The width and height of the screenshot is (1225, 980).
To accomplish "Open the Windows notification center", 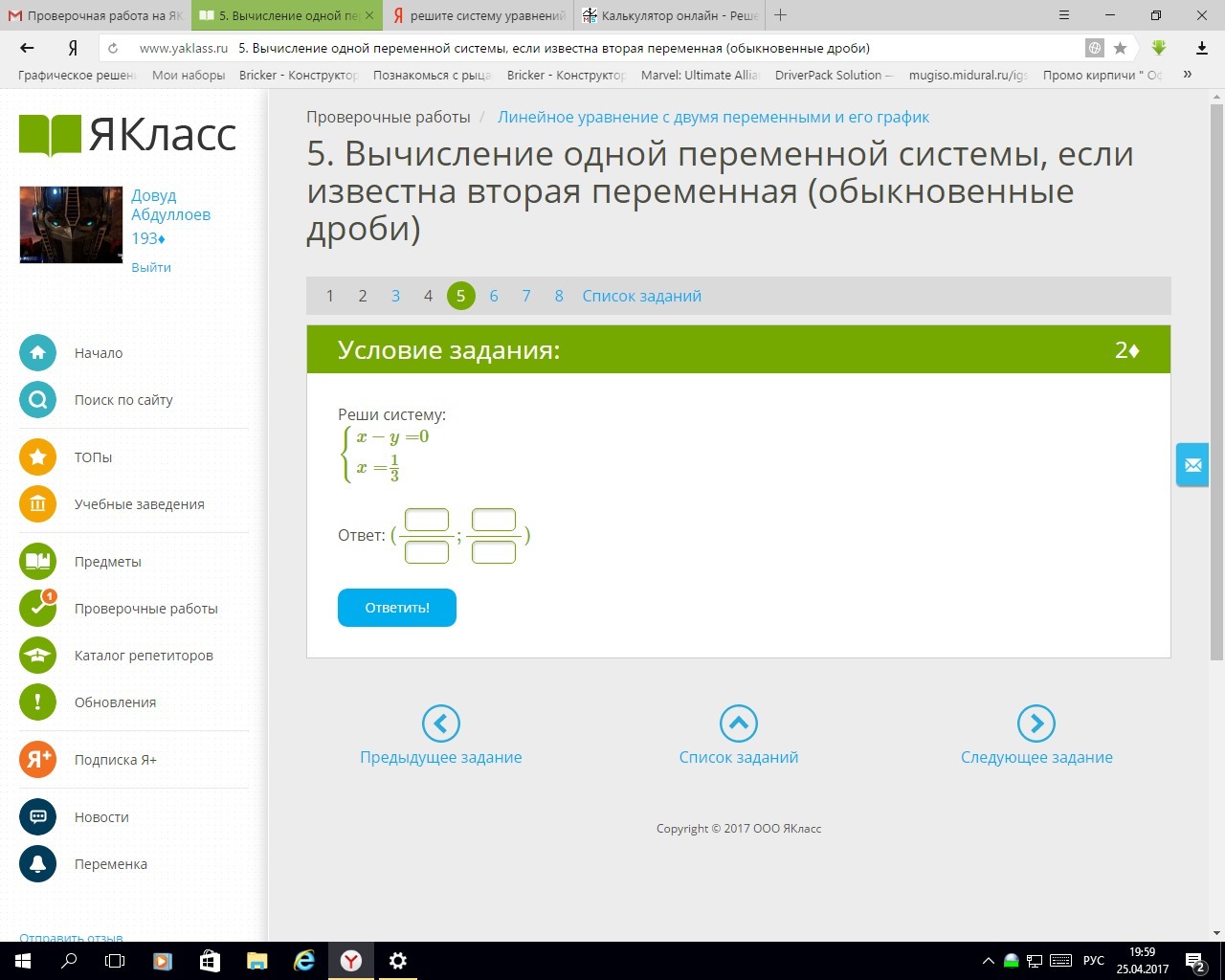I will click(1196, 961).
